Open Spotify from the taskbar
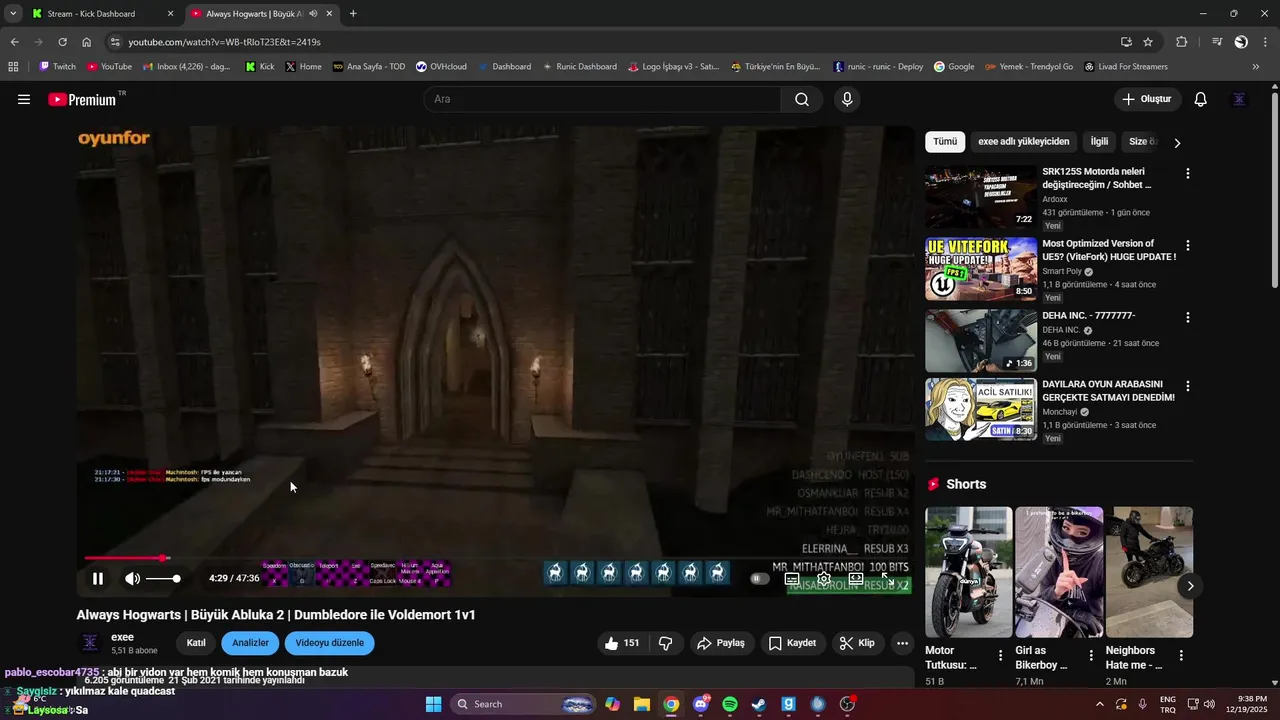This screenshot has width=1280, height=720. [730, 704]
